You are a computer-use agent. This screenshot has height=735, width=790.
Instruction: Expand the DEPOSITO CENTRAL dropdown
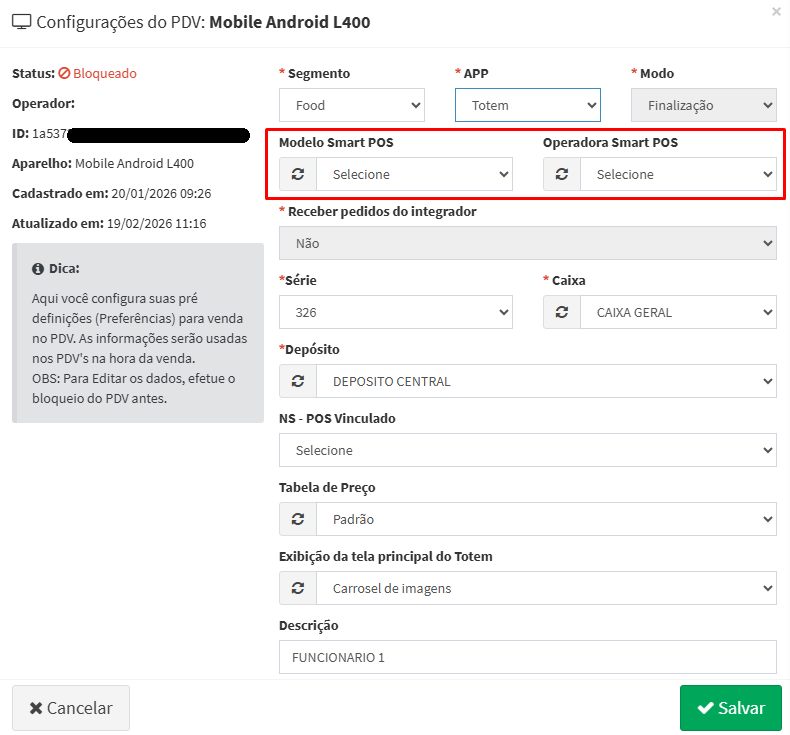tap(546, 381)
